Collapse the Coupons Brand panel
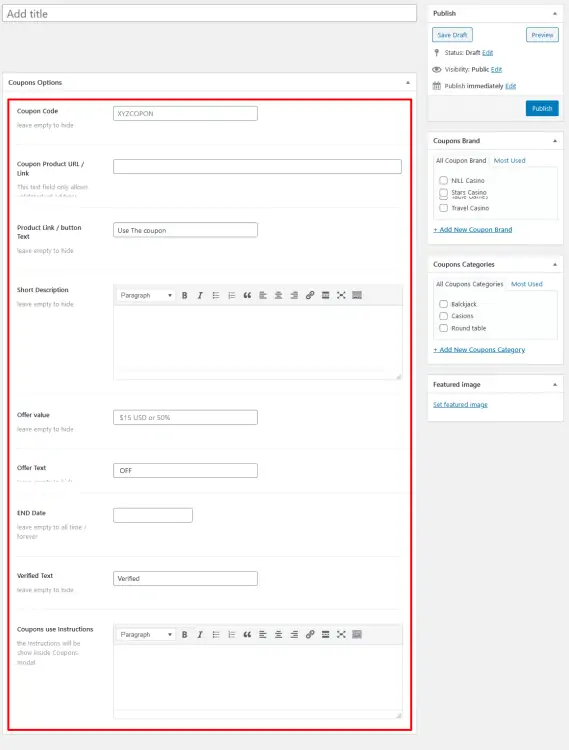Screen dimensions: 569x750 pos(555,141)
